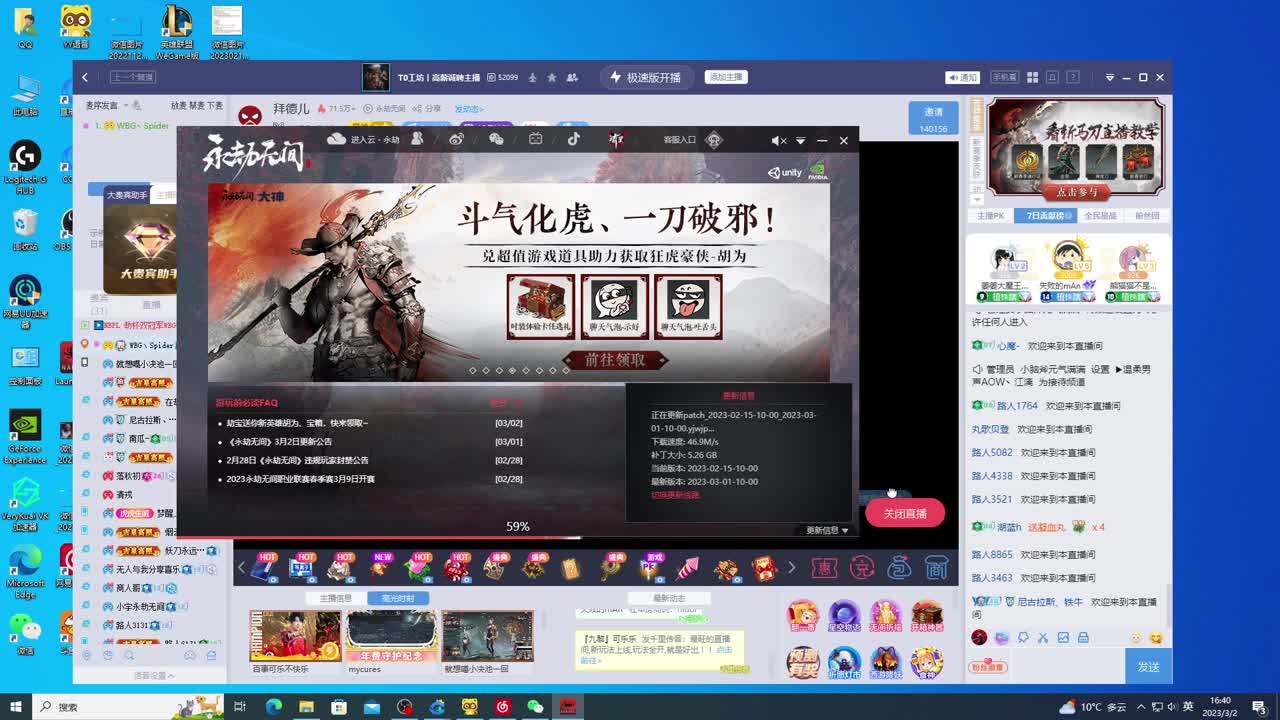Click the 59% update progress bar
The height and width of the screenshot is (720, 1280).
pyautogui.click(x=517, y=537)
